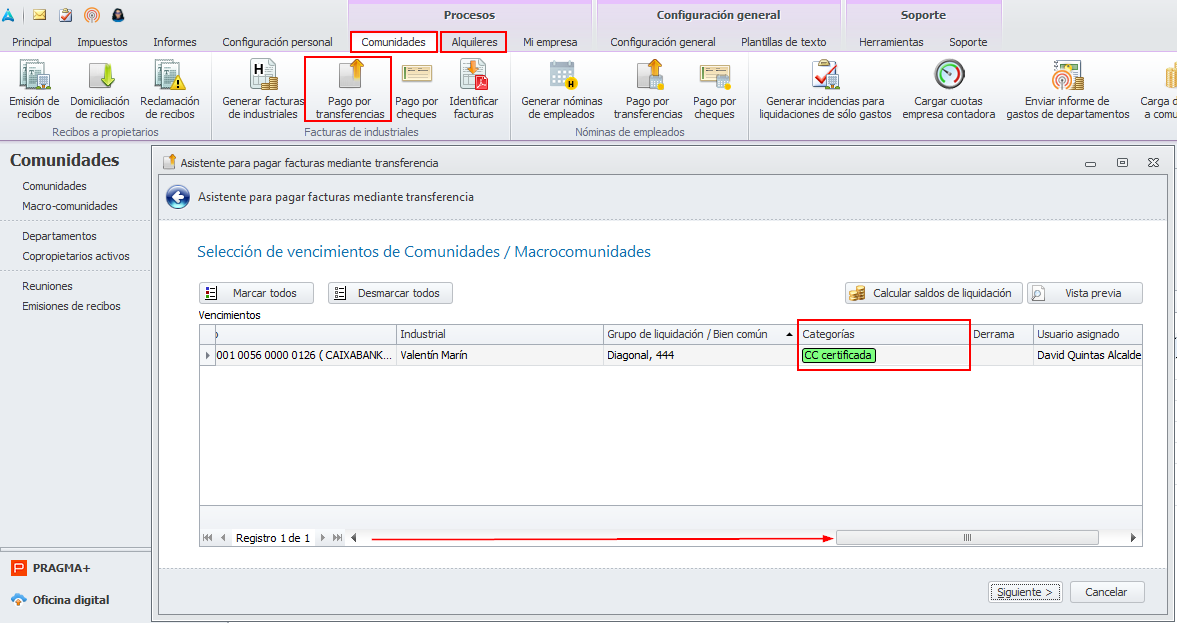Click the user avatar icon in the top bar
The width and height of the screenshot is (1177, 623).
click(x=118, y=15)
